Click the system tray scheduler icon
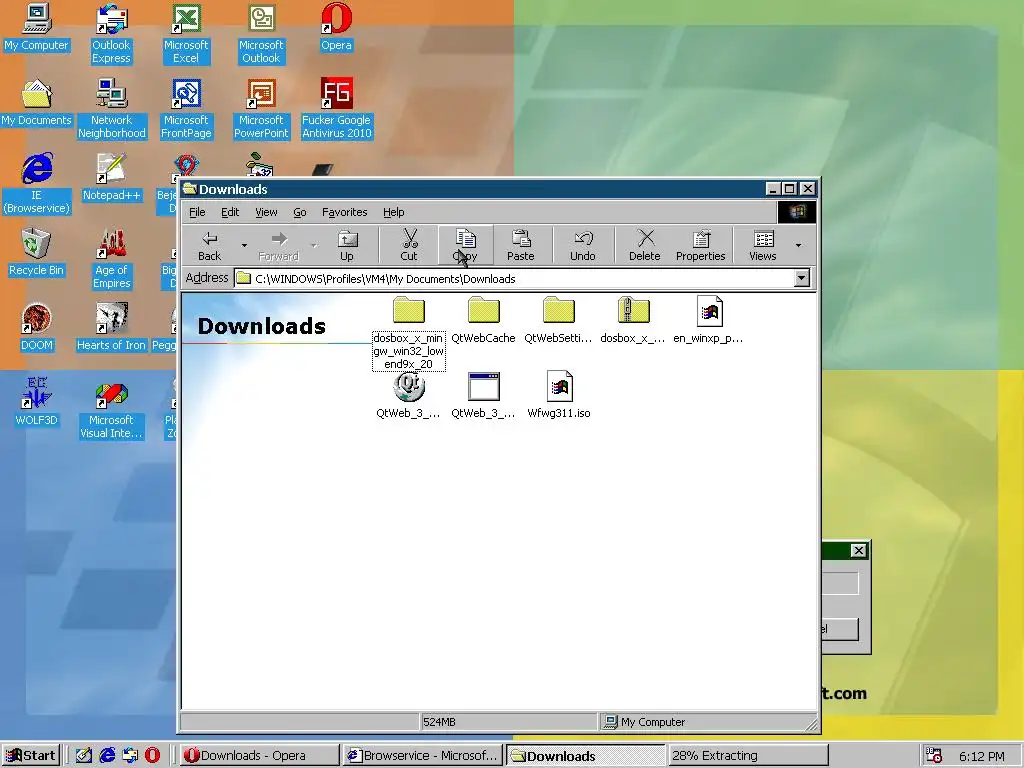The width and height of the screenshot is (1024, 768). [933, 756]
